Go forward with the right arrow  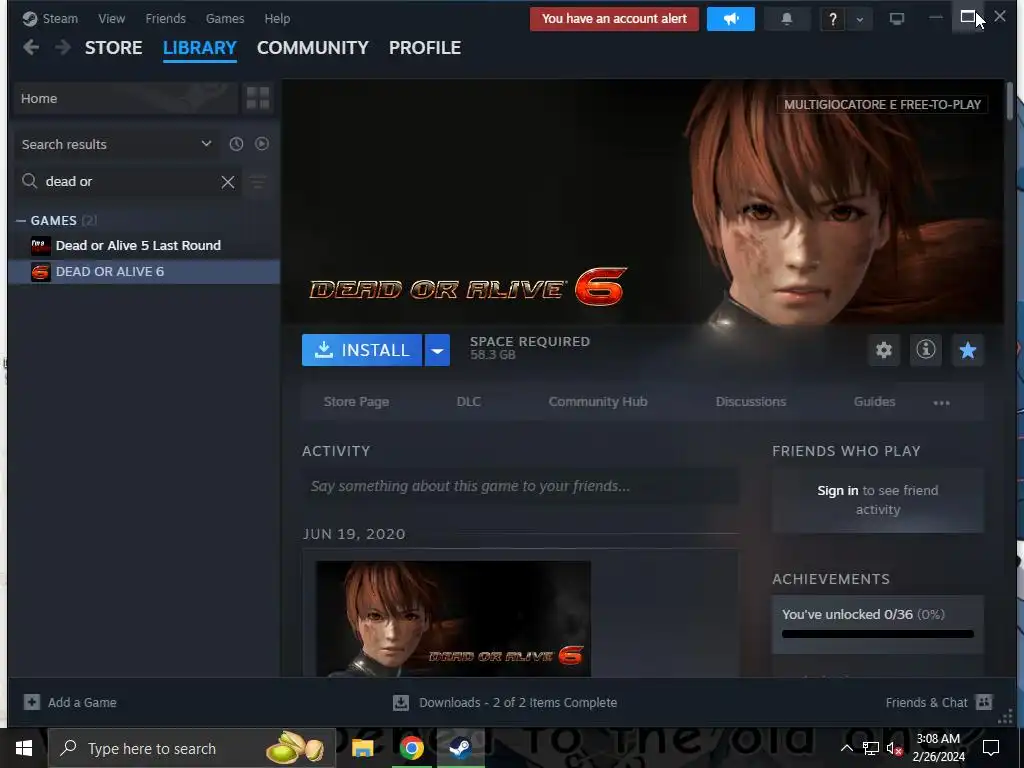click(x=63, y=48)
